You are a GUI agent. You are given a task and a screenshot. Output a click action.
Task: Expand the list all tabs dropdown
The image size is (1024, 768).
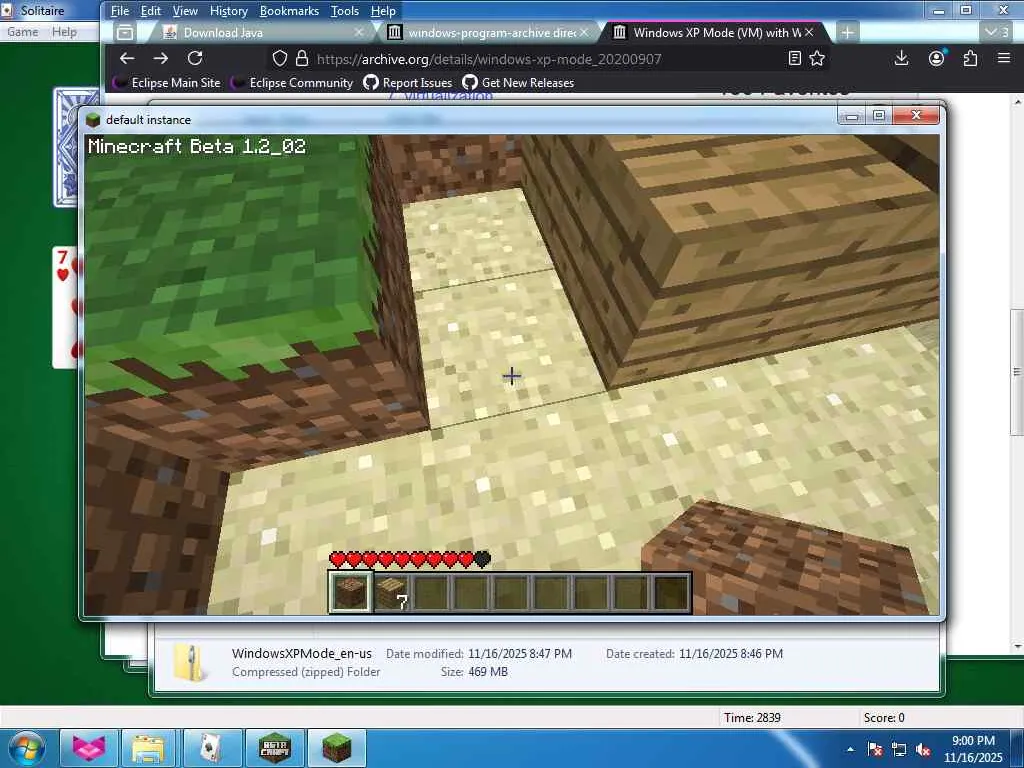[997, 32]
